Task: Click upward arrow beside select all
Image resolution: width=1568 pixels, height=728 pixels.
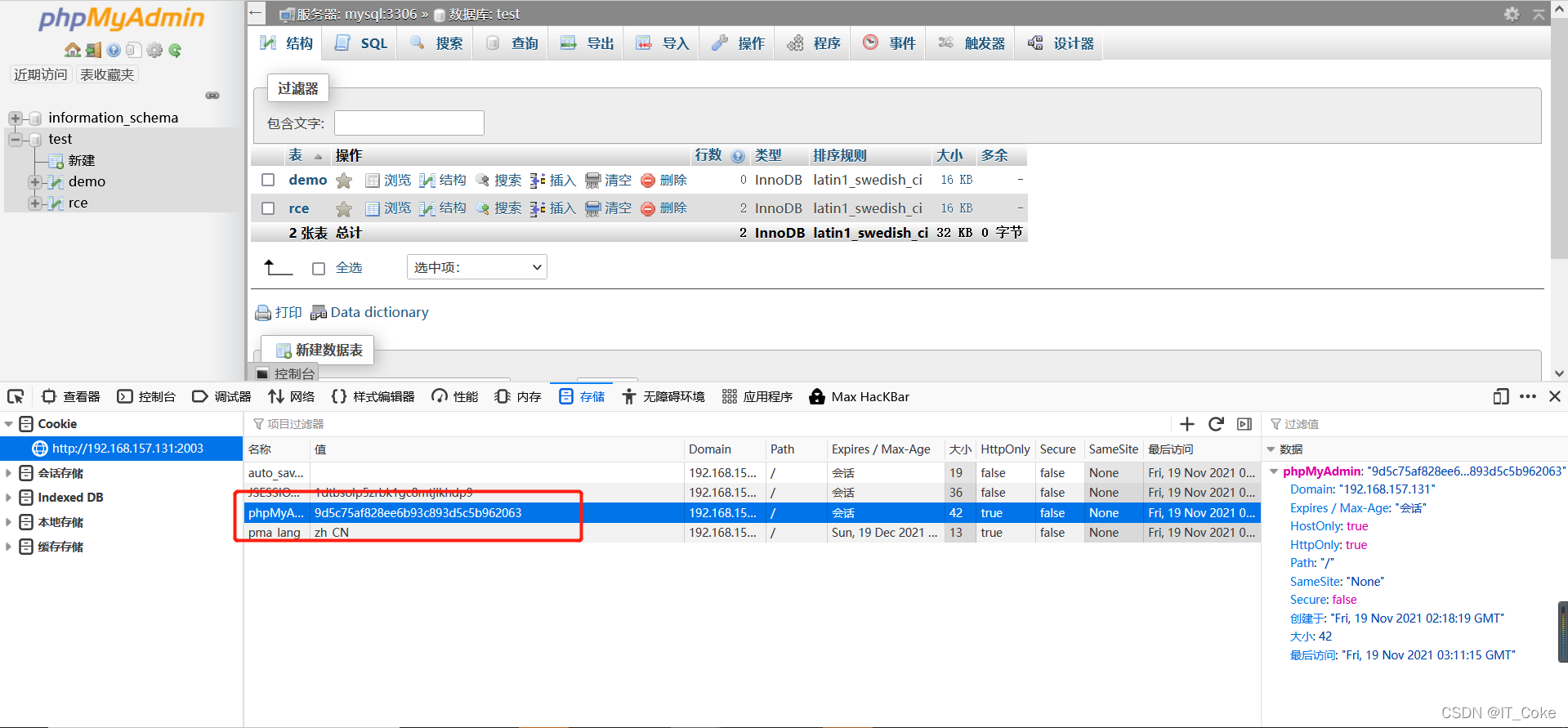Action: coord(278,267)
